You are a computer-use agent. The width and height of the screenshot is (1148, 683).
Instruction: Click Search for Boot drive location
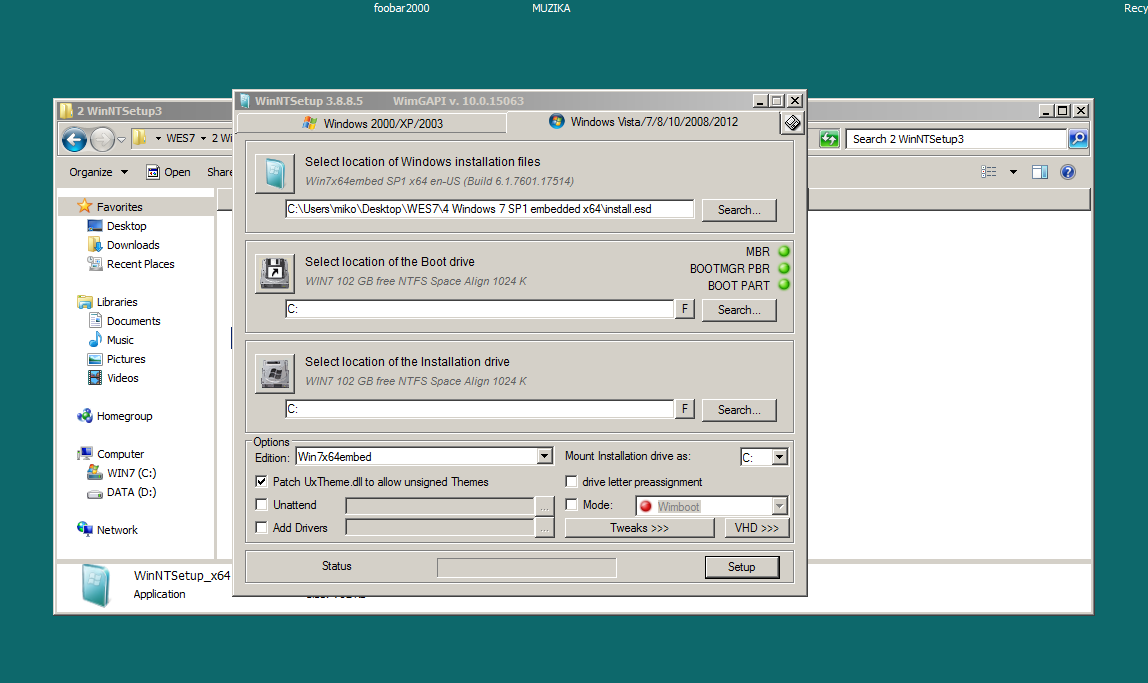739,310
